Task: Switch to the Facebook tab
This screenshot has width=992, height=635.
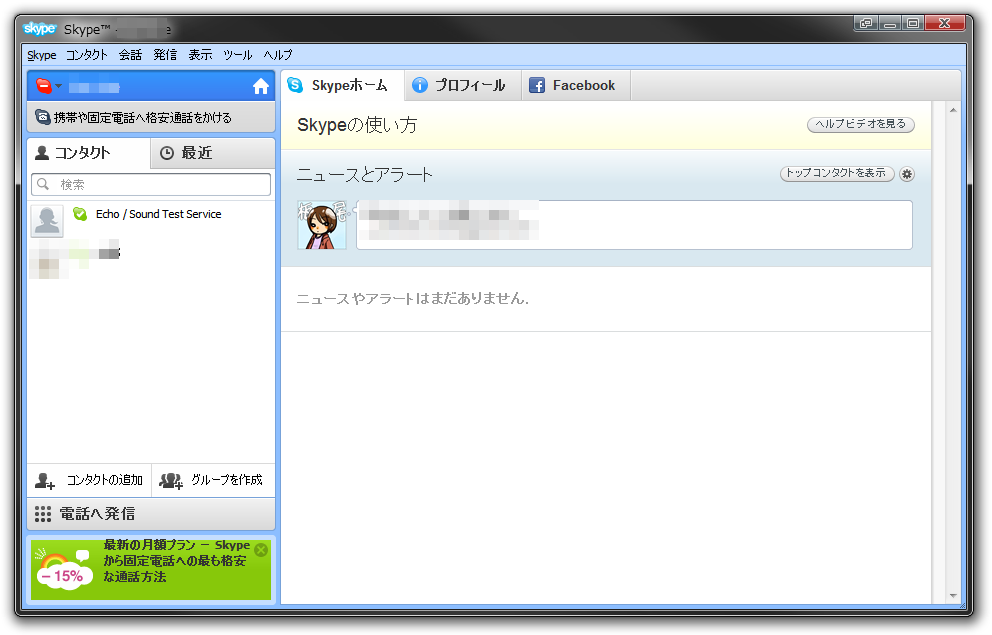Action: pyautogui.click(x=576, y=85)
